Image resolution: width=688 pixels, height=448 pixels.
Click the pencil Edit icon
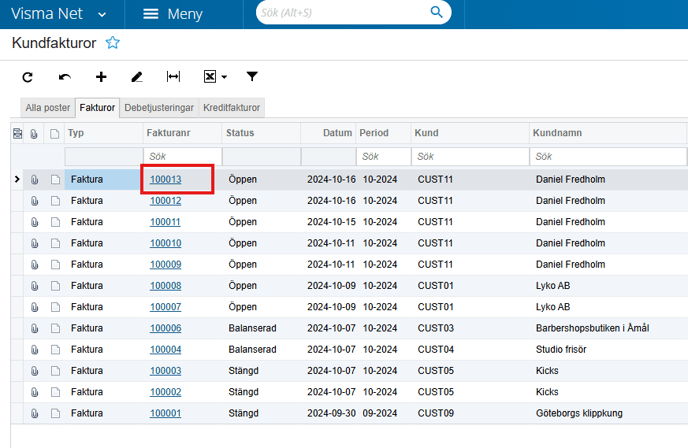[x=137, y=77]
